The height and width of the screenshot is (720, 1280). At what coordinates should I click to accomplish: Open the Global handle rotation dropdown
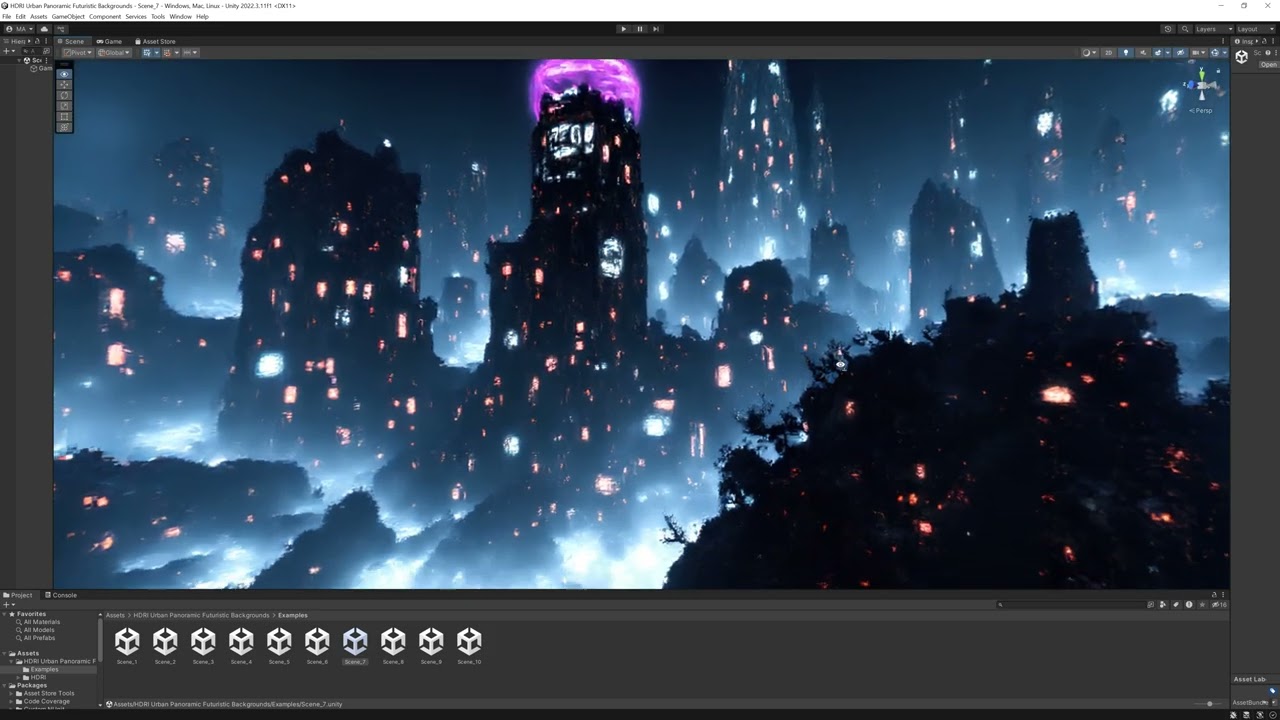click(x=113, y=52)
